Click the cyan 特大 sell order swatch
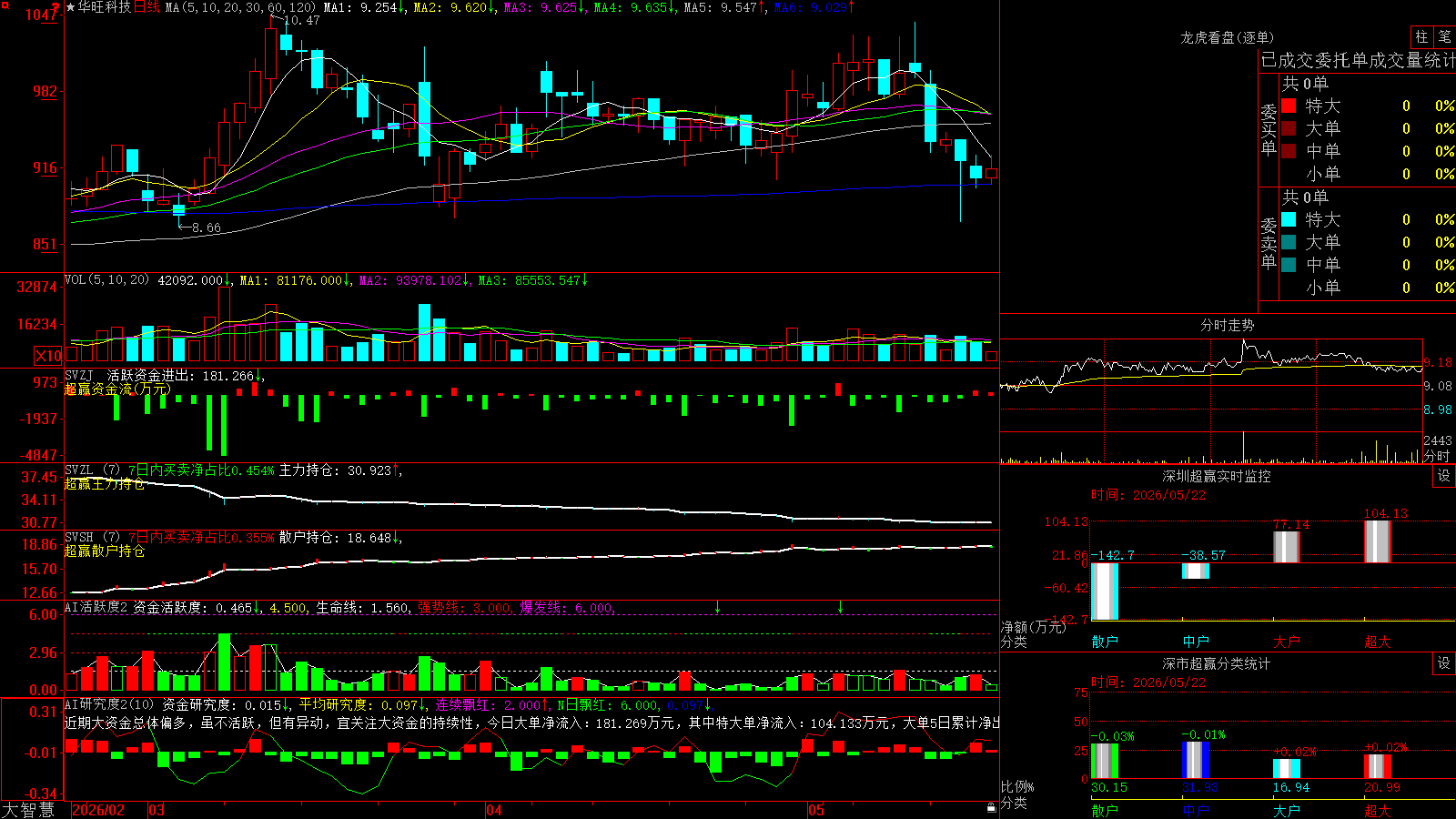 point(1289,219)
